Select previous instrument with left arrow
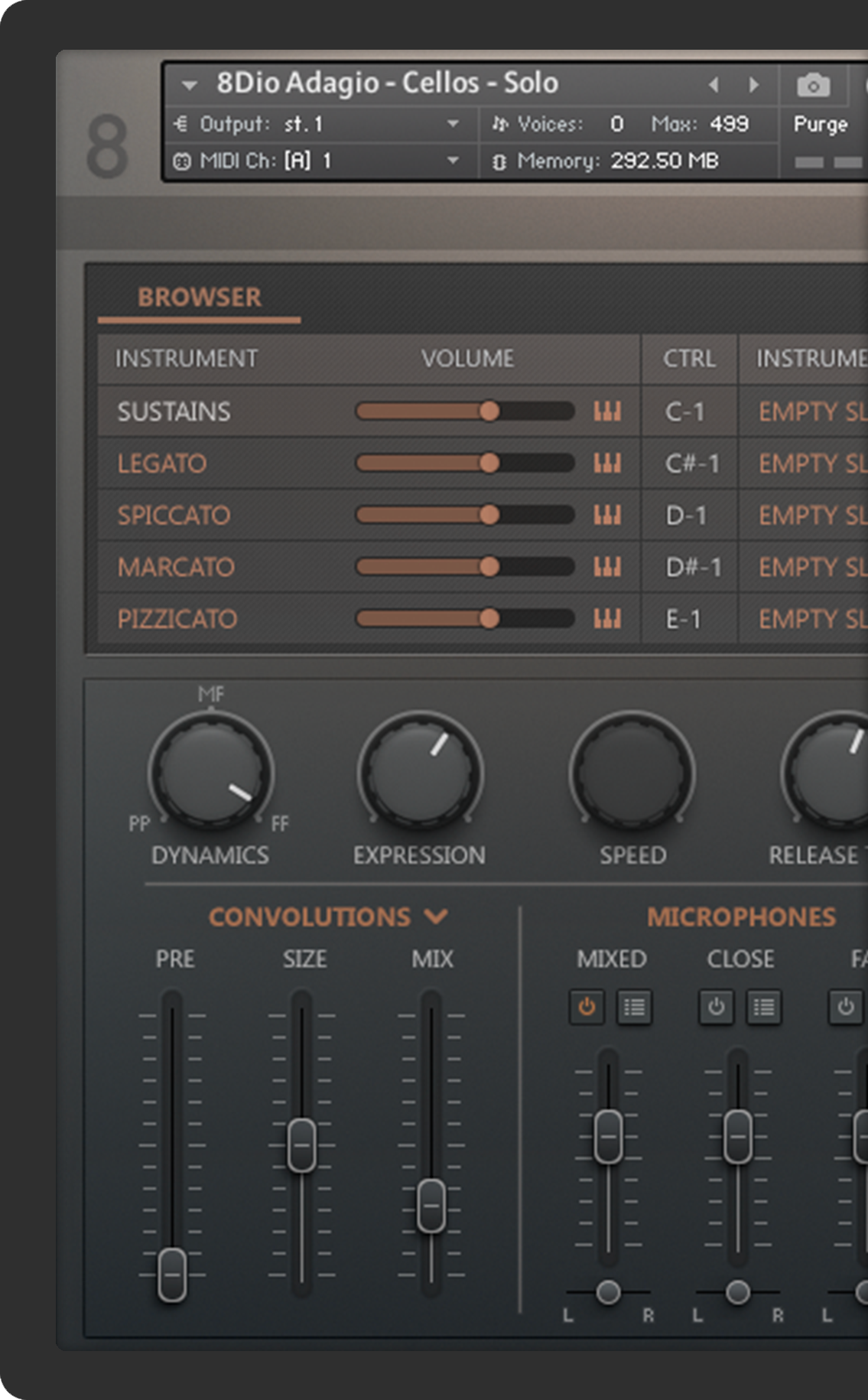868x1400 pixels. click(714, 85)
